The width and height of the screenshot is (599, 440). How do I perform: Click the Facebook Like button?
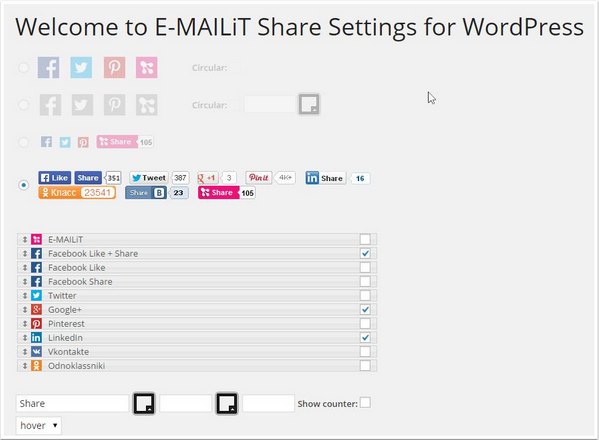[x=55, y=178]
